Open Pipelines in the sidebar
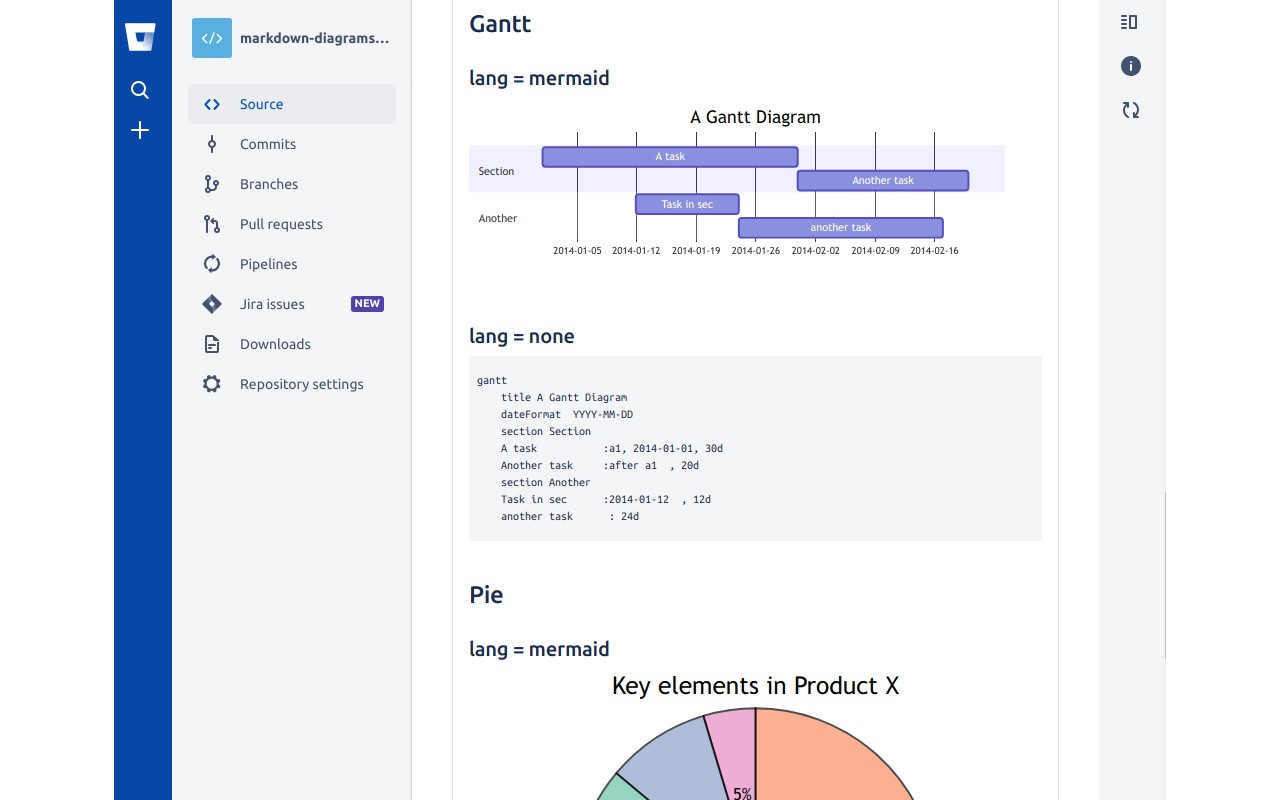 (x=292, y=264)
